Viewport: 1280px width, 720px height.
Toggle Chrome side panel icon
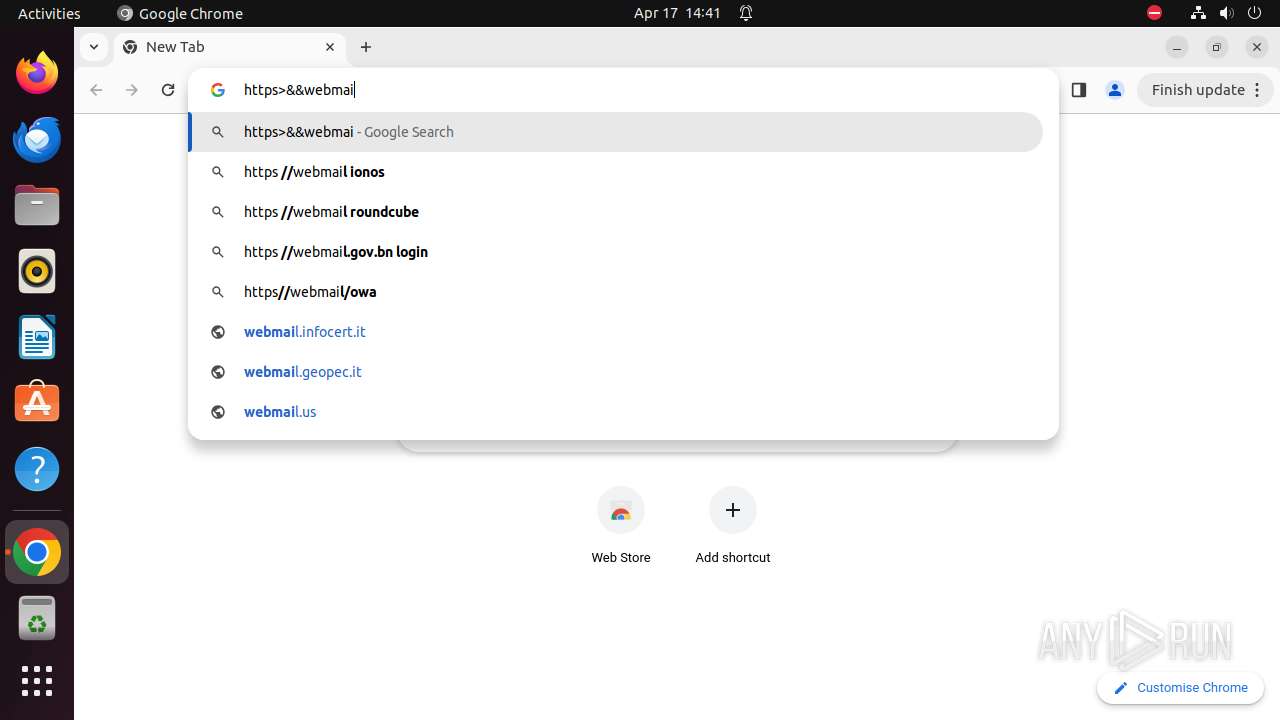pyautogui.click(x=1078, y=90)
